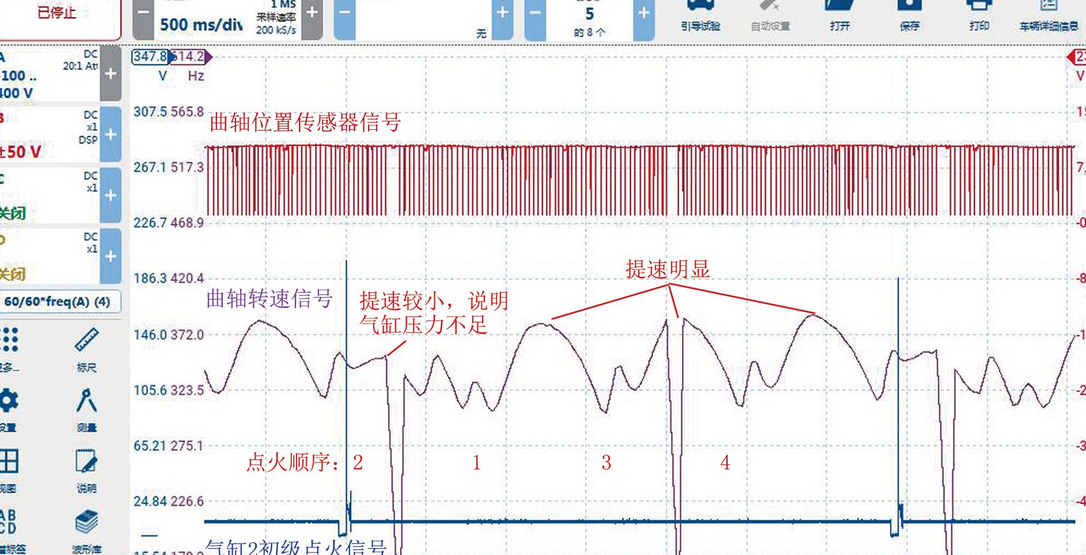Click the 的 8 个 buffer count text
The width and height of the screenshot is (1086, 555).
point(589,33)
